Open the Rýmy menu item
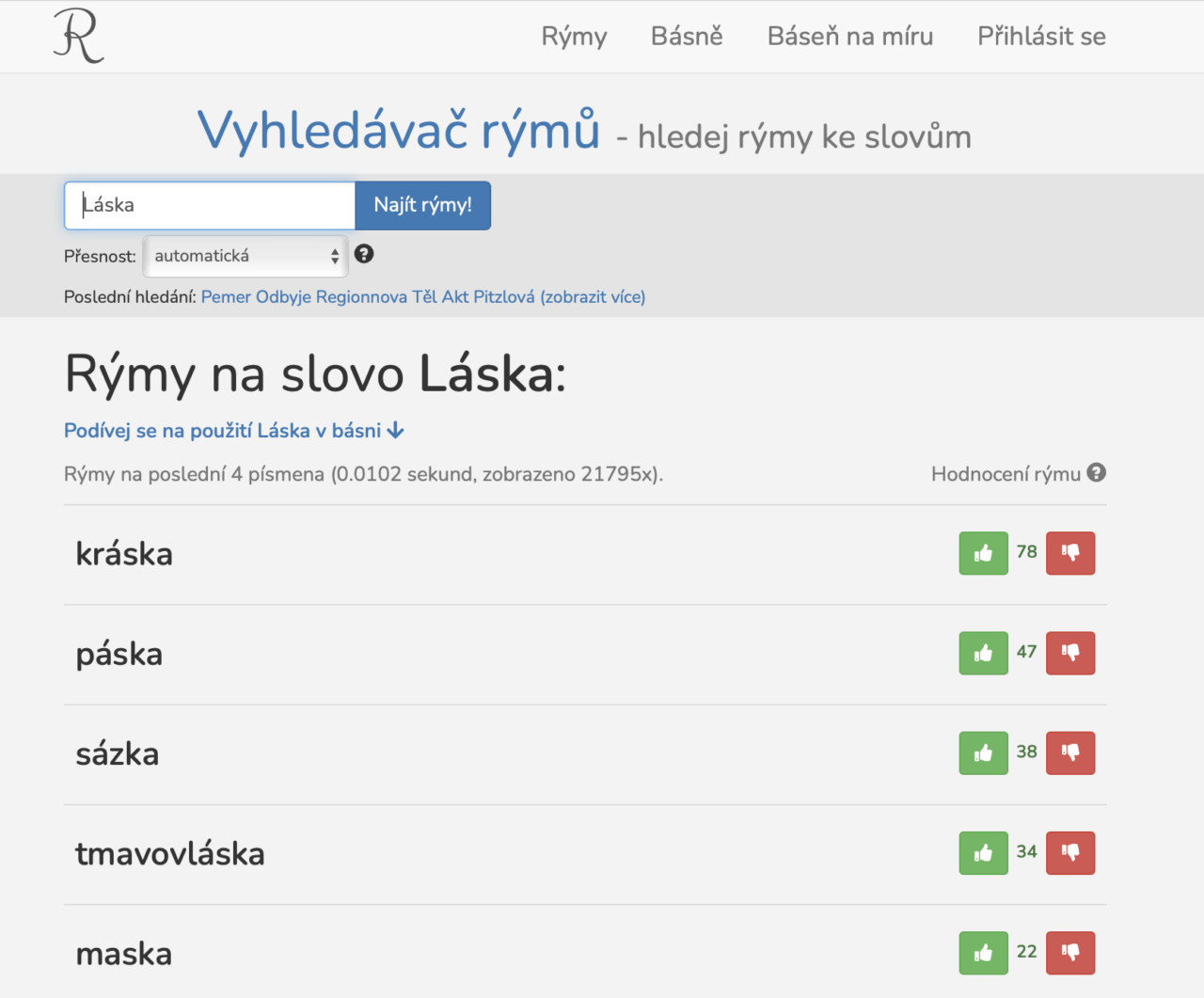The width and height of the screenshot is (1204, 998). (574, 36)
